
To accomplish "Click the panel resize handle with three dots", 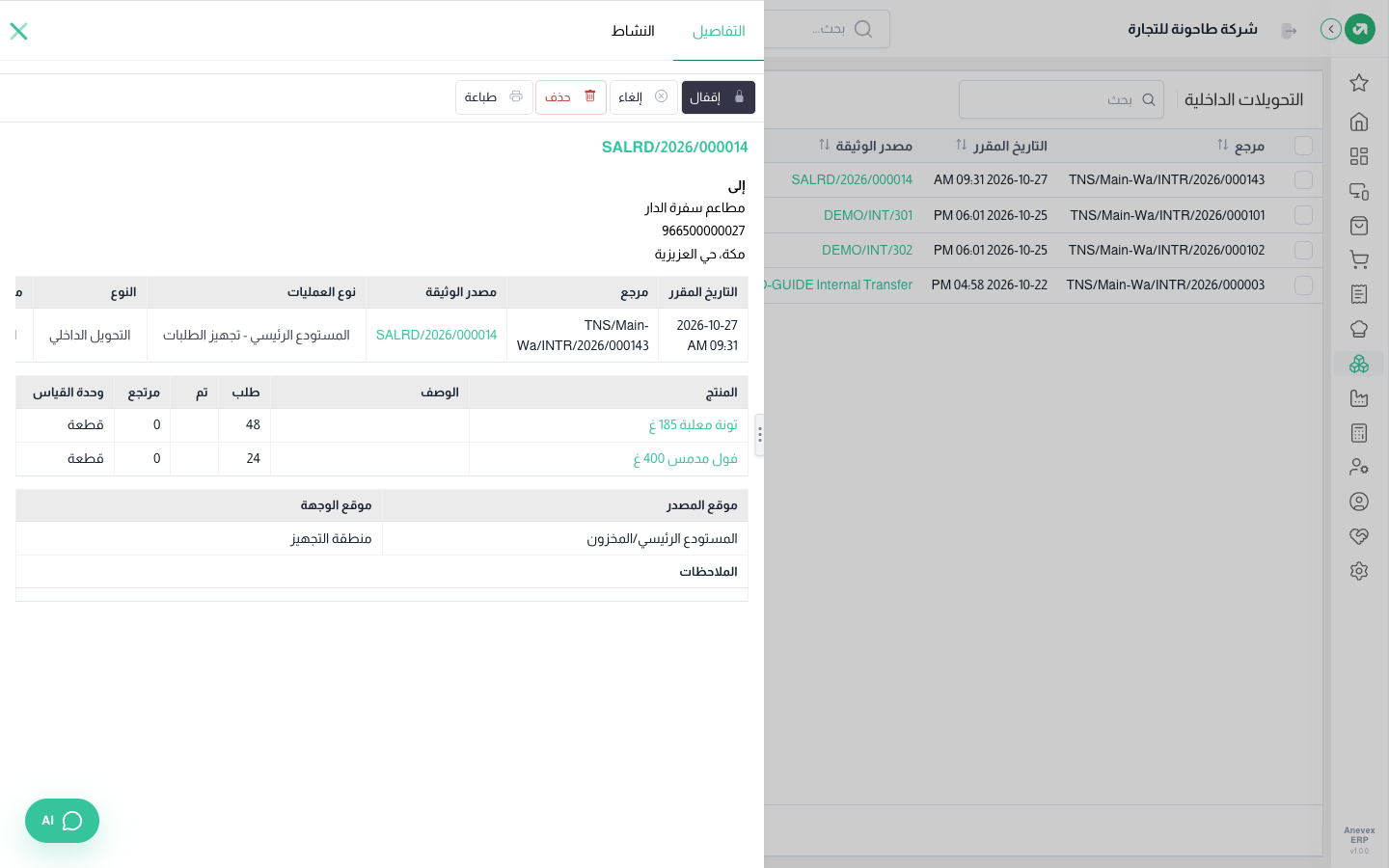I will [x=760, y=435].
